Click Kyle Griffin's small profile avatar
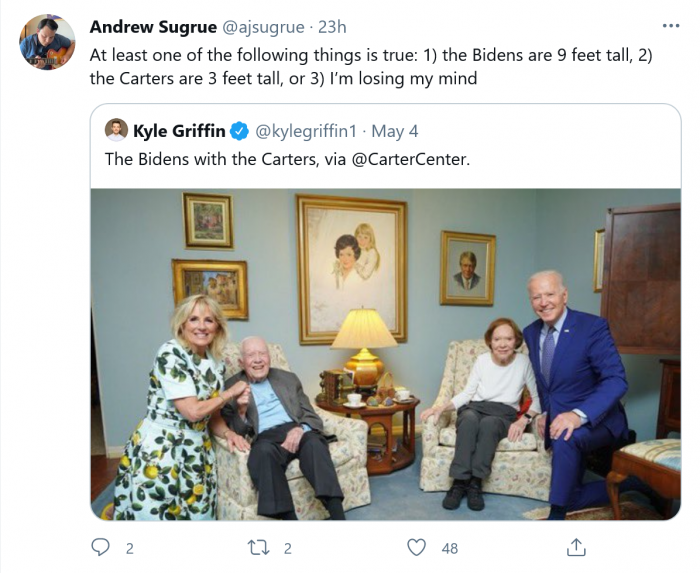This screenshot has width=700, height=573. 117,130
